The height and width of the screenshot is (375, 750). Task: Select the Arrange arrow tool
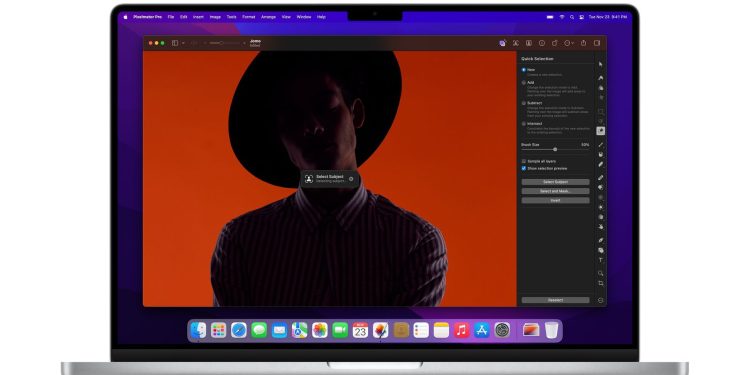(601, 65)
